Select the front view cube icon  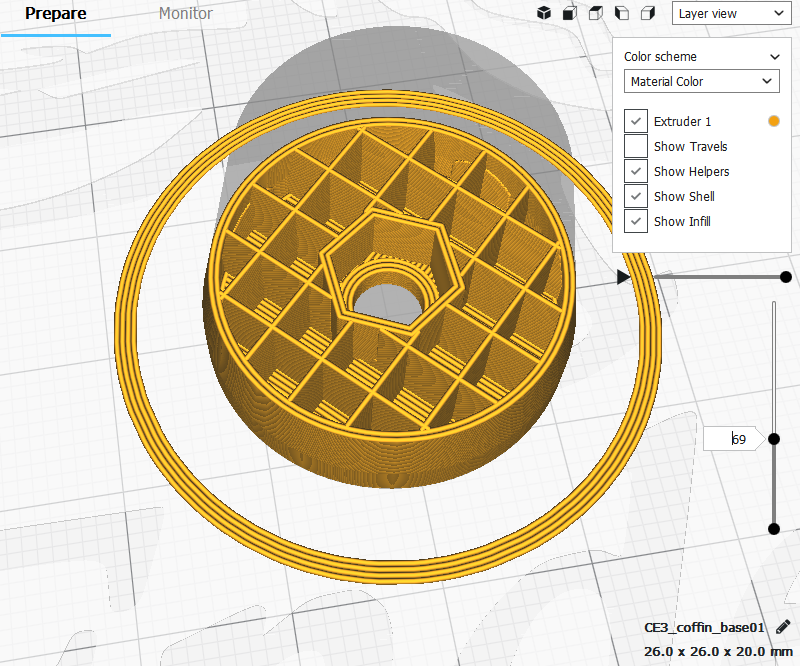click(x=569, y=13)
